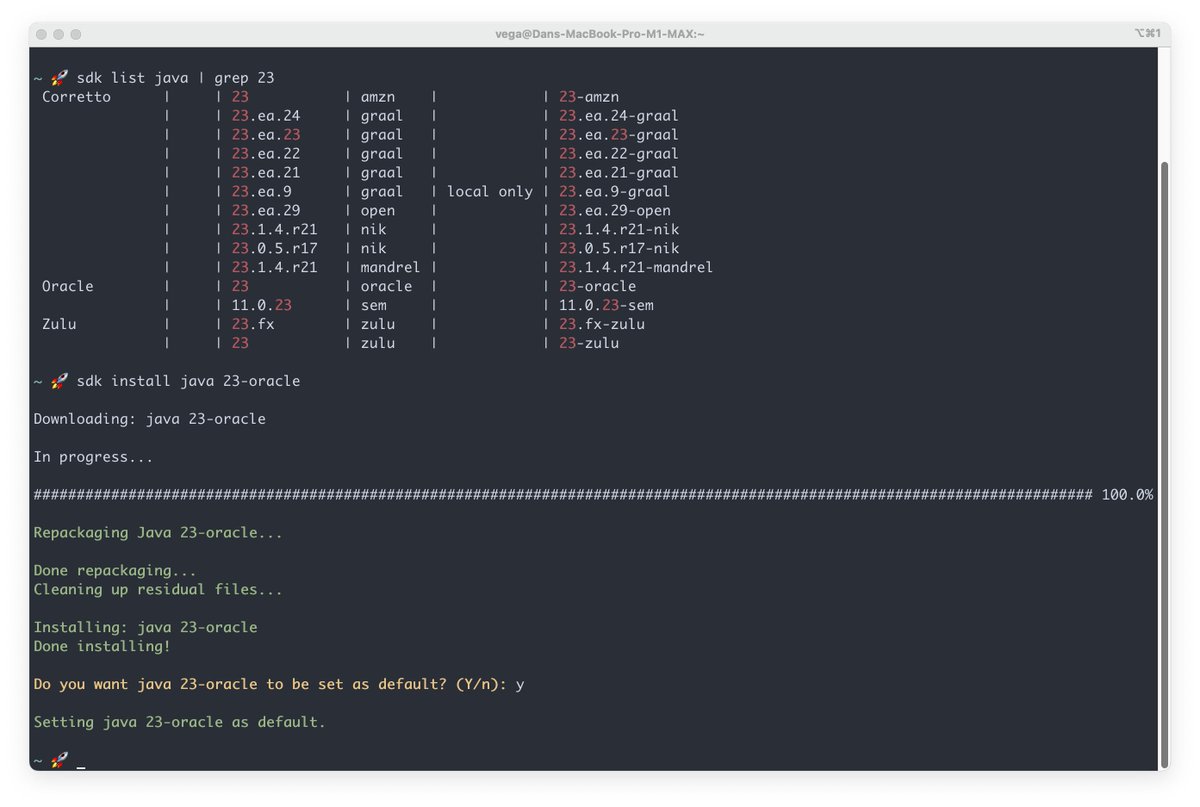Image resolution: width=1200 pixels, height=807 pixels.
Task: Click version '11.0.23' in version column
Action: 261,305
